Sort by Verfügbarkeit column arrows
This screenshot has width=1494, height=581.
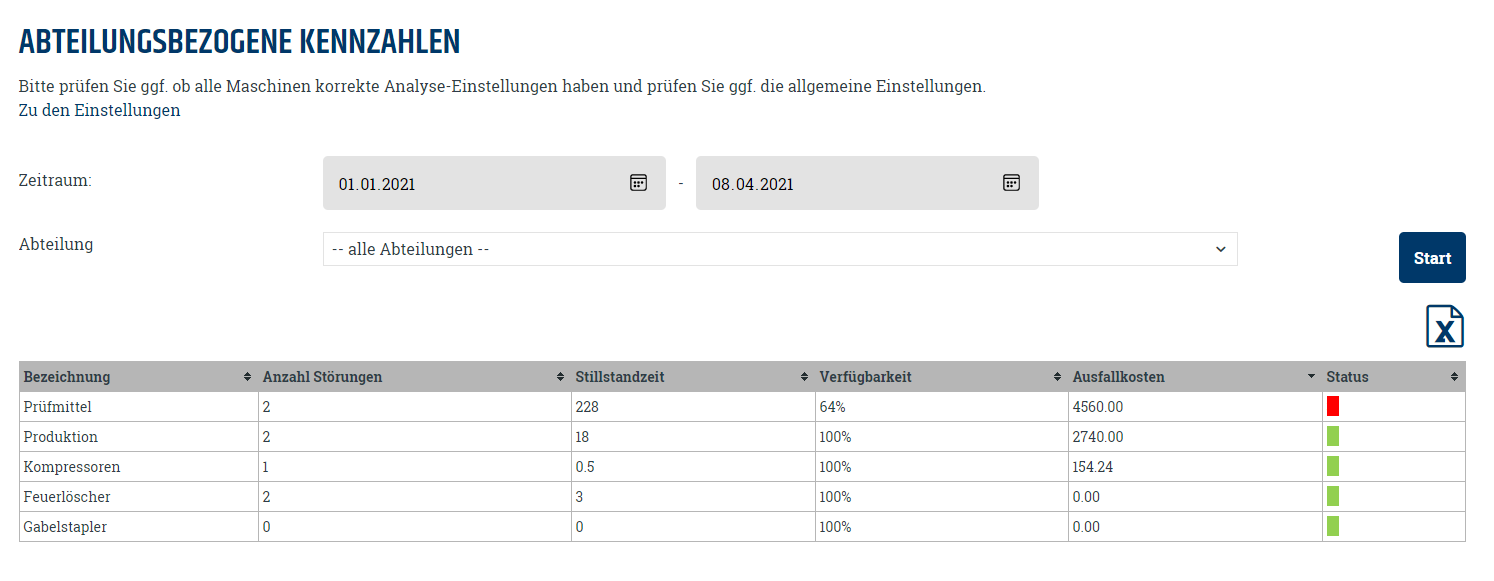coord(1057,377)
